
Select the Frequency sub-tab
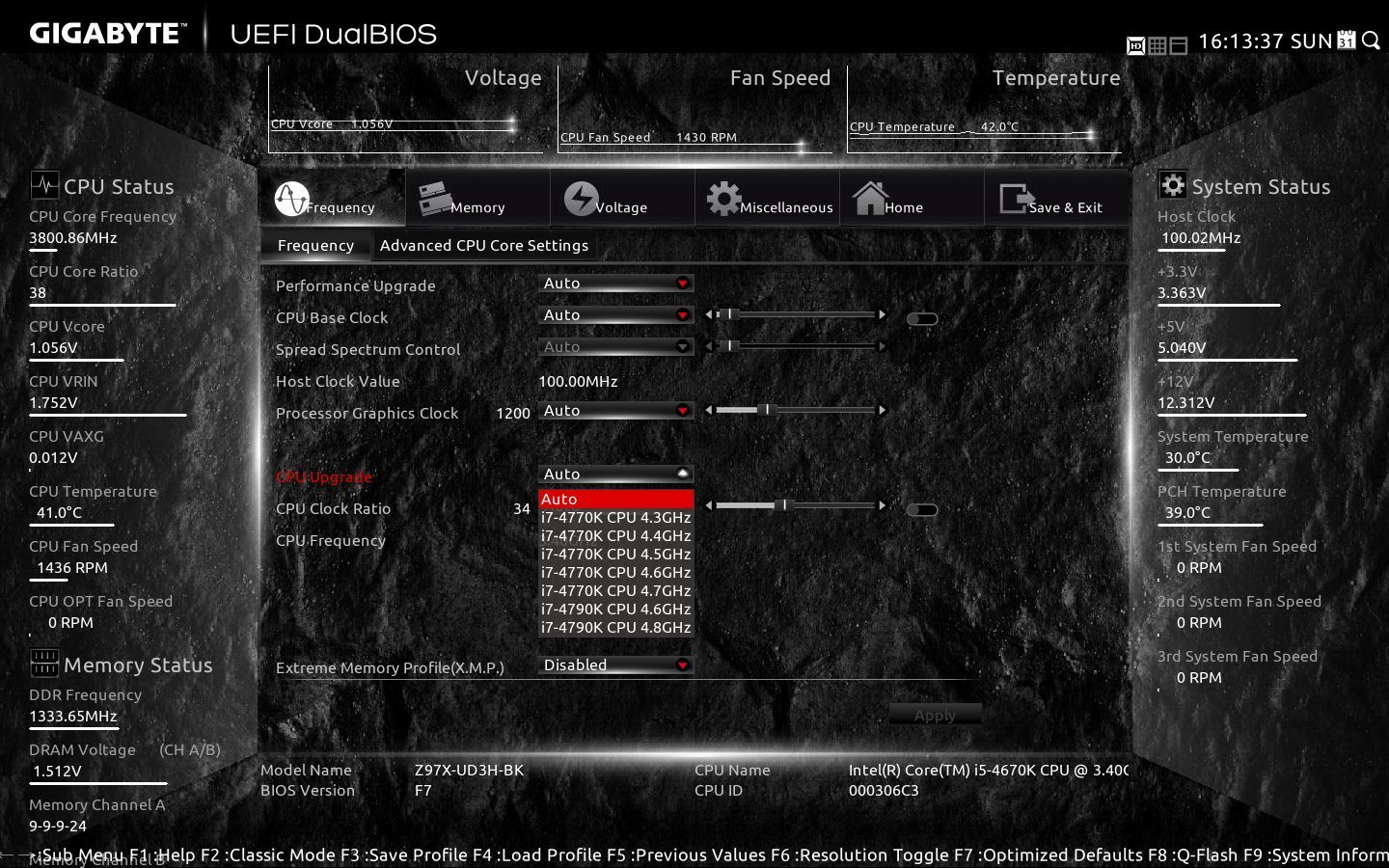pos(315,245)
